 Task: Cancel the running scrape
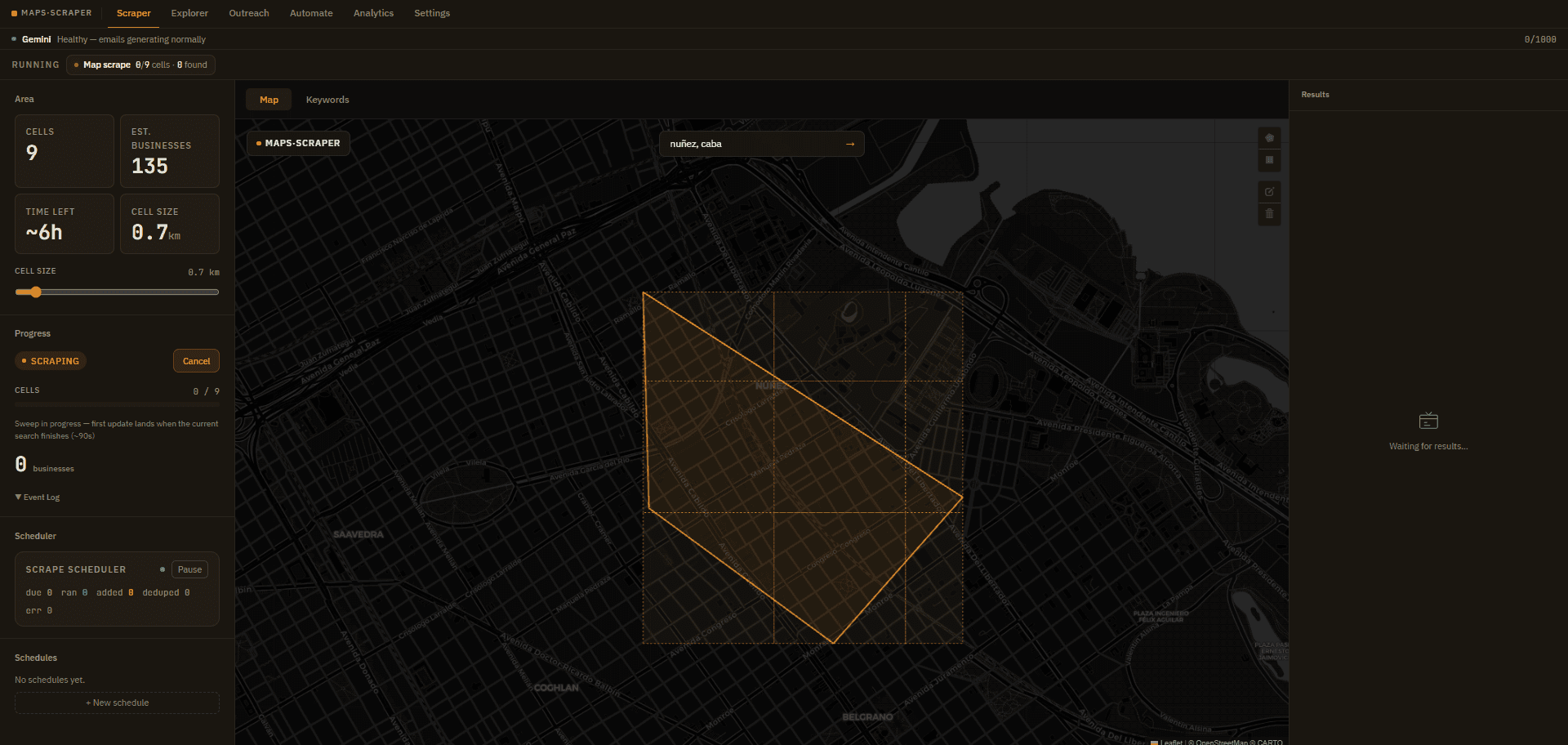coord(196,361)
